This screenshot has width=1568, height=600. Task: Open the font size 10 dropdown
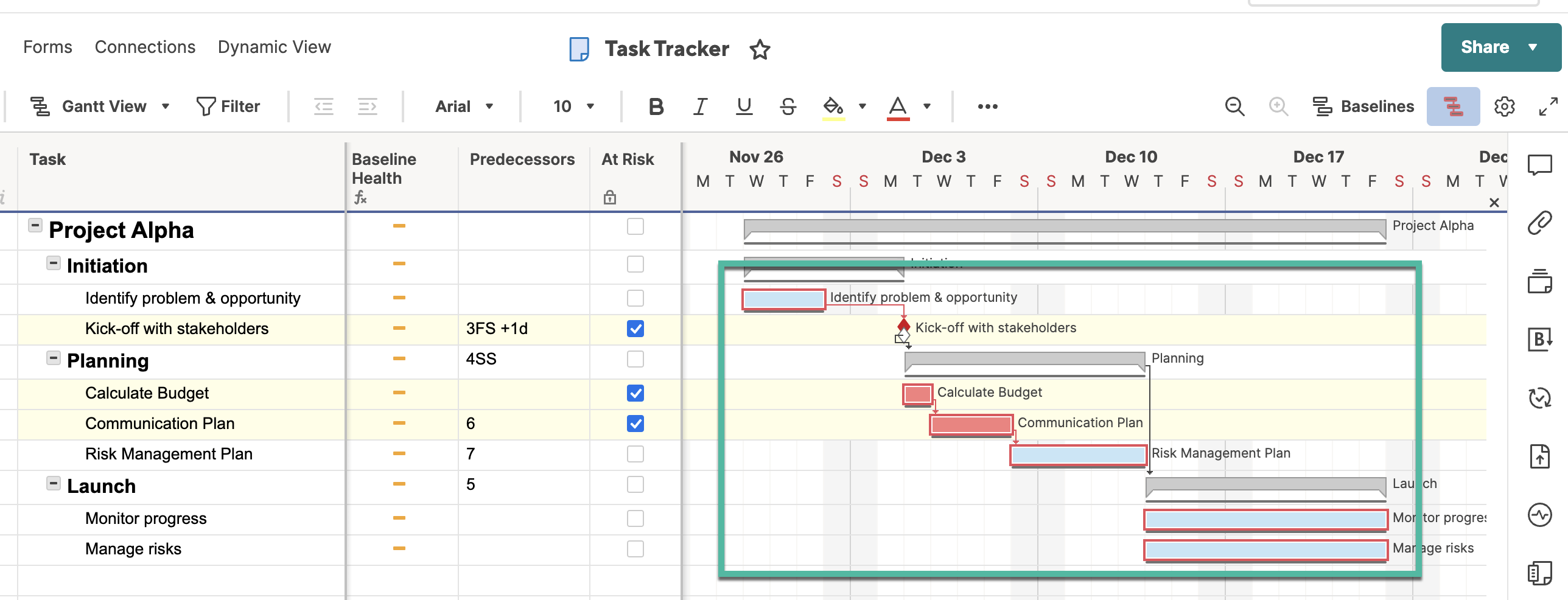click(573, 106)
